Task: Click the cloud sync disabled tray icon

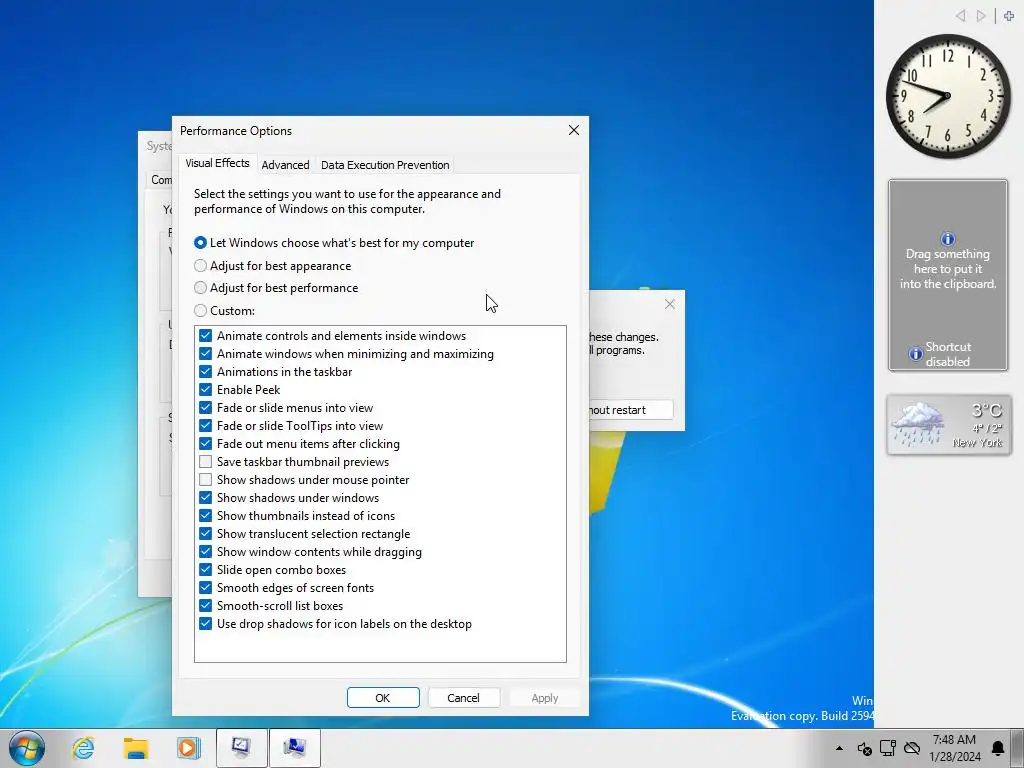Action: click(912, 748)
